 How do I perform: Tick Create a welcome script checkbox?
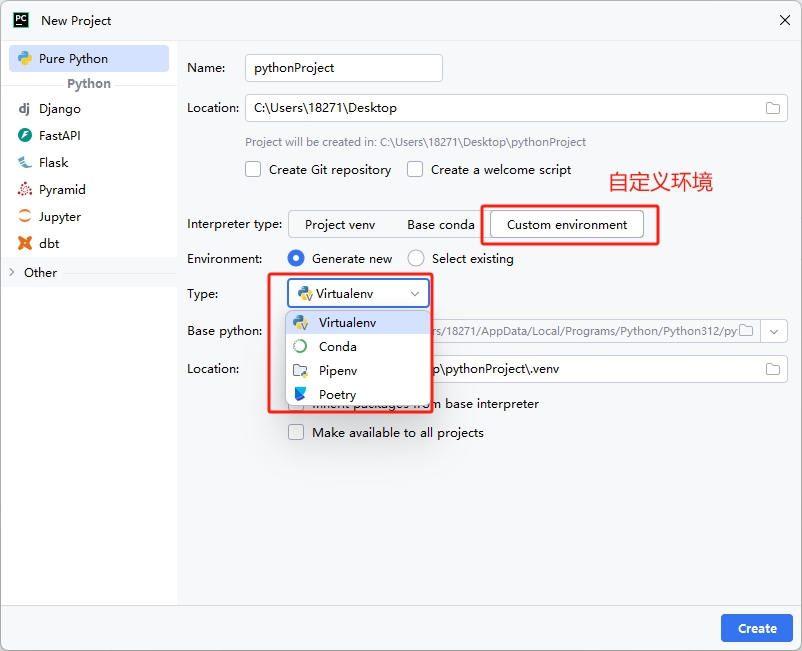pos(416,170)
